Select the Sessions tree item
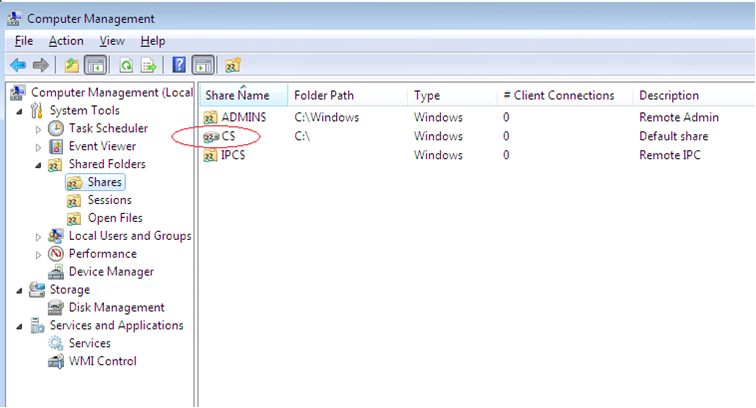The height and width of the screenshot is (408, 756). pos(109,200)
